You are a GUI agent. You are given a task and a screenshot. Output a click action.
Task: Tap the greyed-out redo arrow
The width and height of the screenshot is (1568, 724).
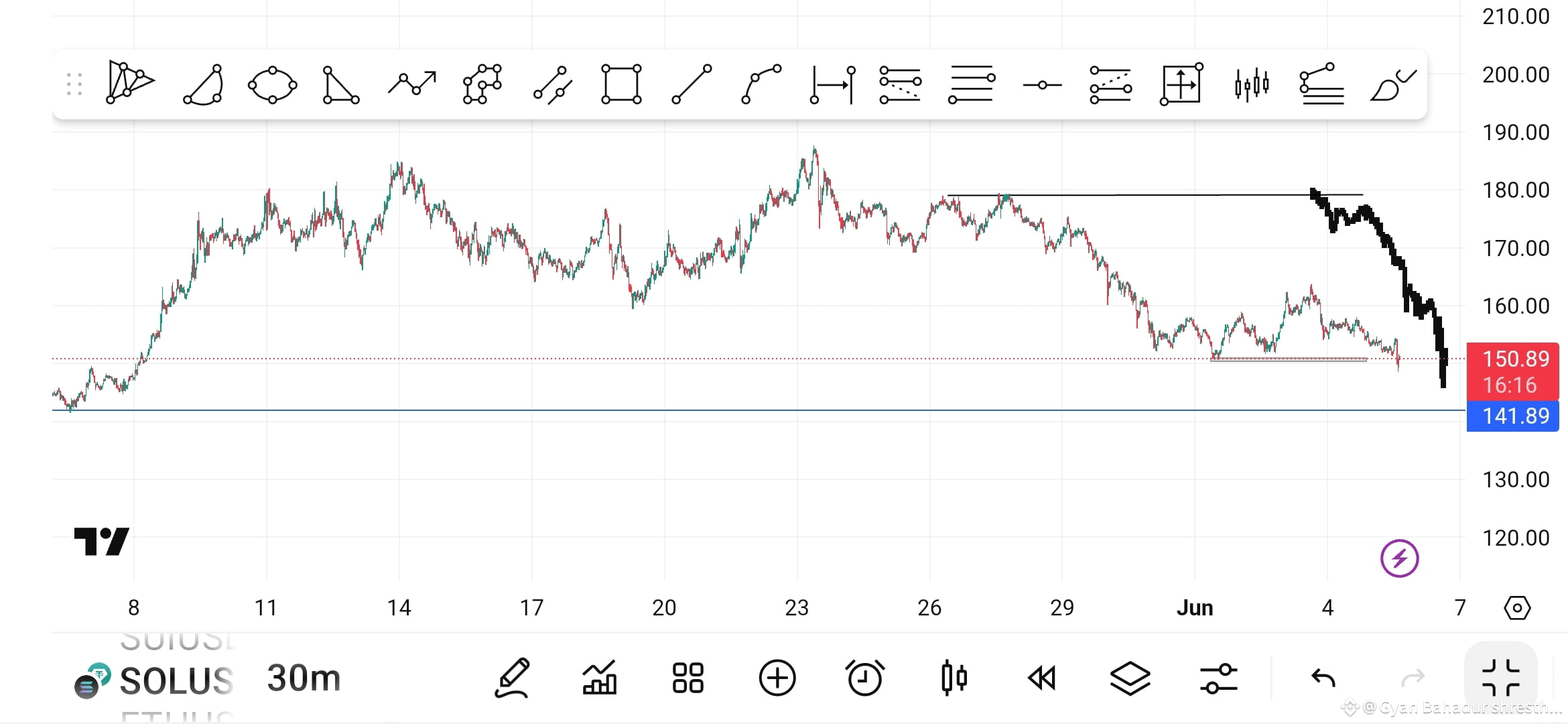coord(1413,678)
